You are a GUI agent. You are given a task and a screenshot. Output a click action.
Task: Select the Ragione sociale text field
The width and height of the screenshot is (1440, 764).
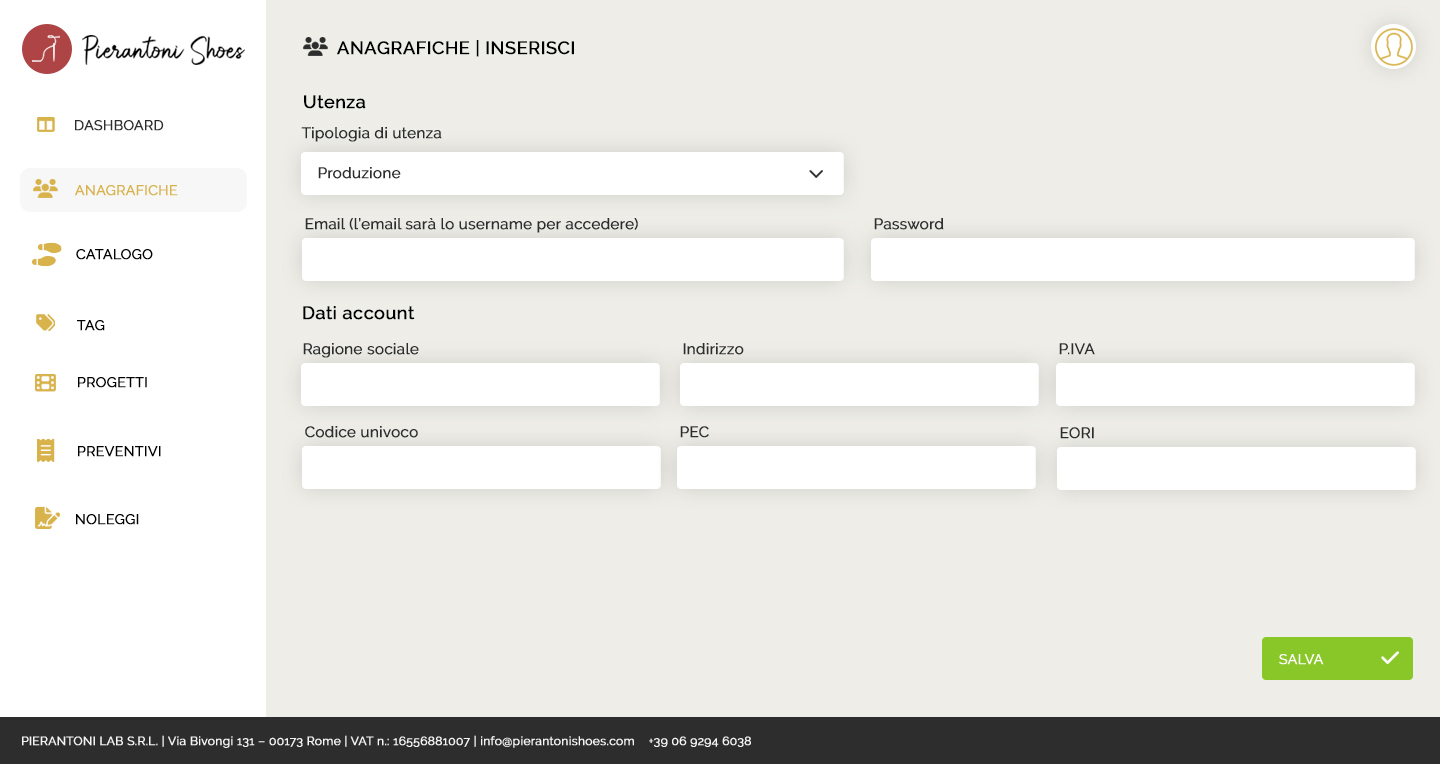[x=480, y=385]
